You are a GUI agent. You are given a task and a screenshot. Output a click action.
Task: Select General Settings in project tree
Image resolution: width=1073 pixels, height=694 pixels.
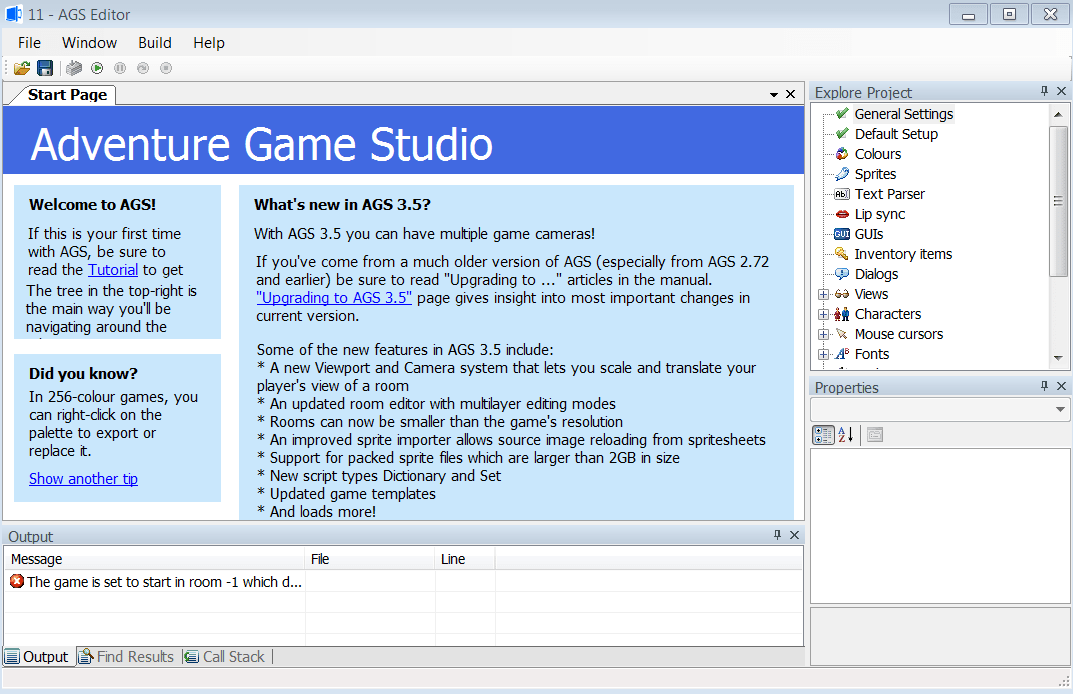click(x=903, y=114)
